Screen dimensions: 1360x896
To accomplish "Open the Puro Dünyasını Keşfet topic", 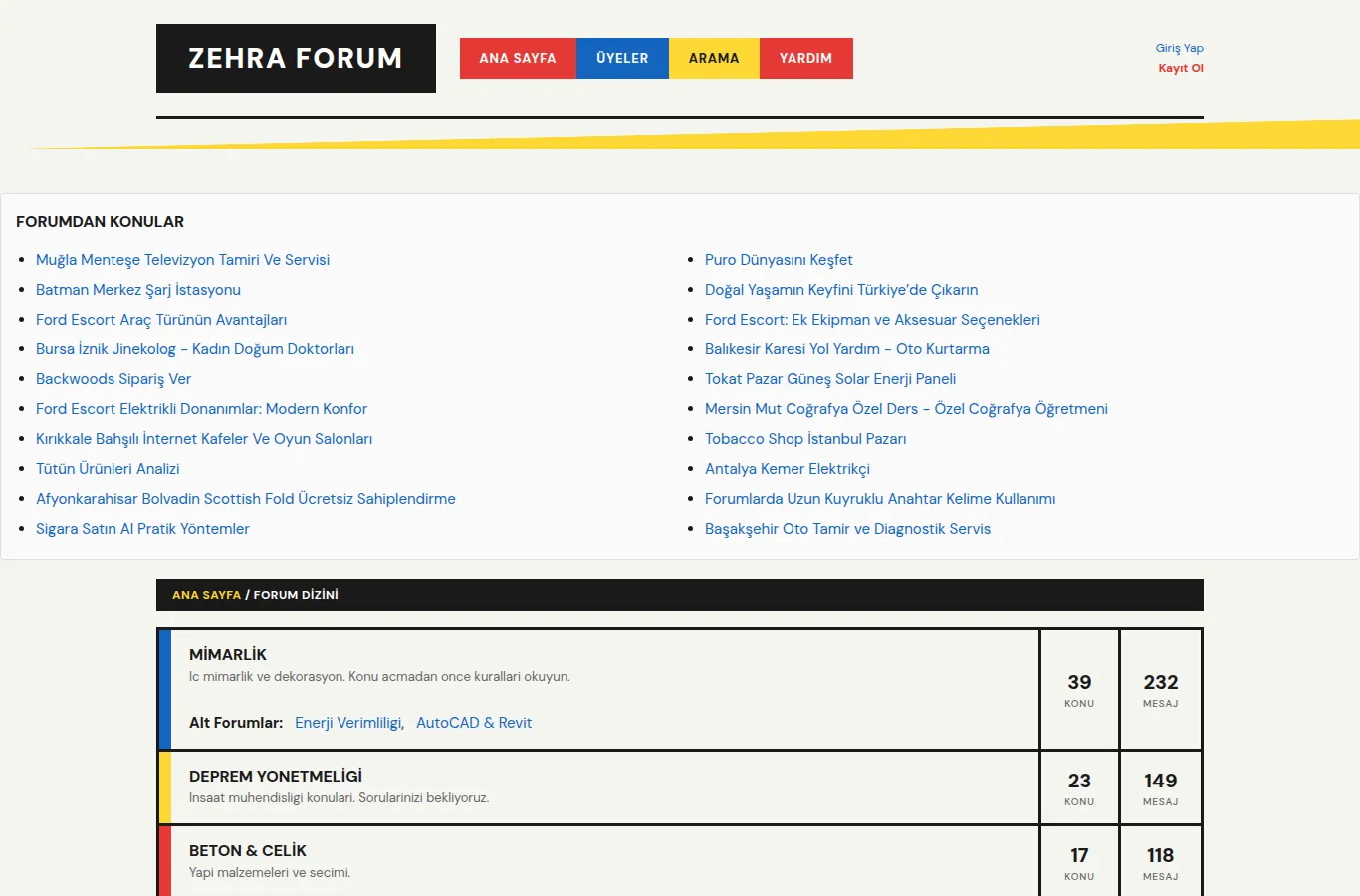I will coord(779,260).
